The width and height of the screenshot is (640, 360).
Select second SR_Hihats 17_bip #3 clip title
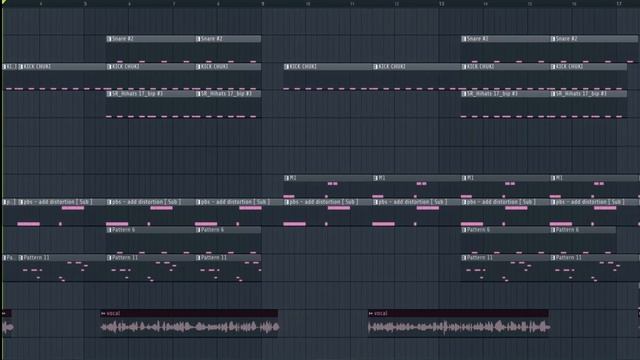(227, 94)
